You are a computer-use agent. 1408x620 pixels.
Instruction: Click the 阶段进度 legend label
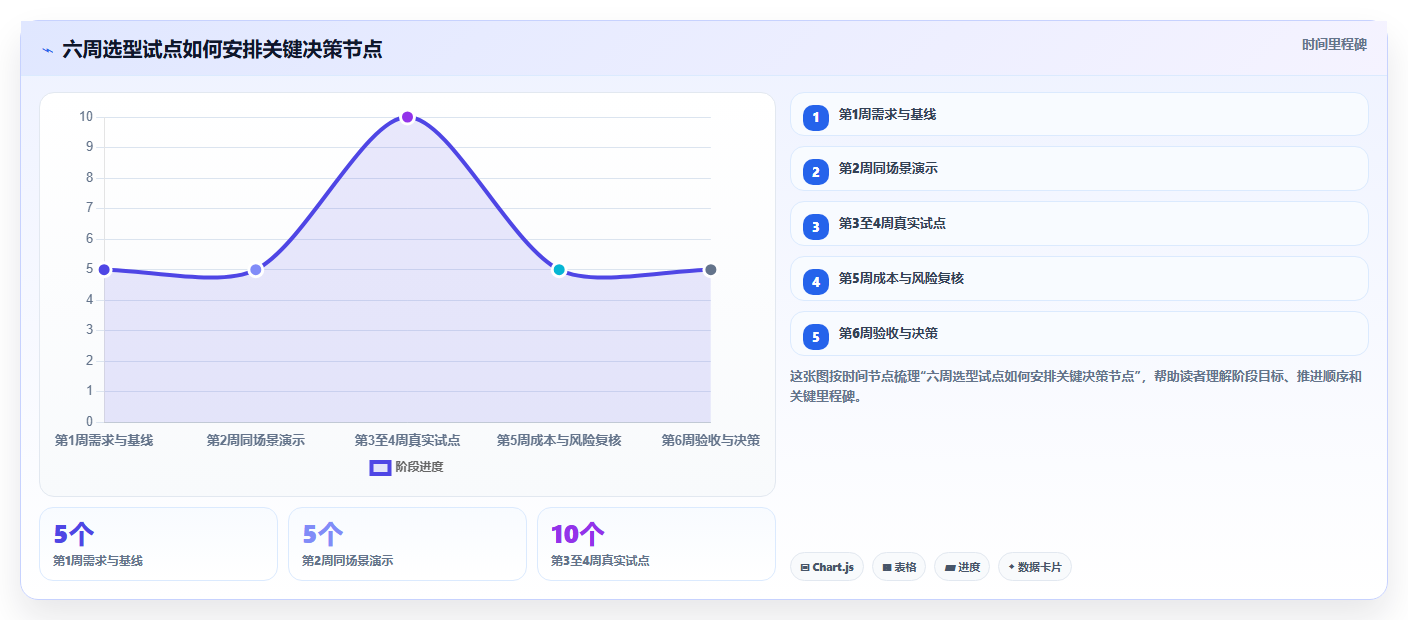coord(419,467)
